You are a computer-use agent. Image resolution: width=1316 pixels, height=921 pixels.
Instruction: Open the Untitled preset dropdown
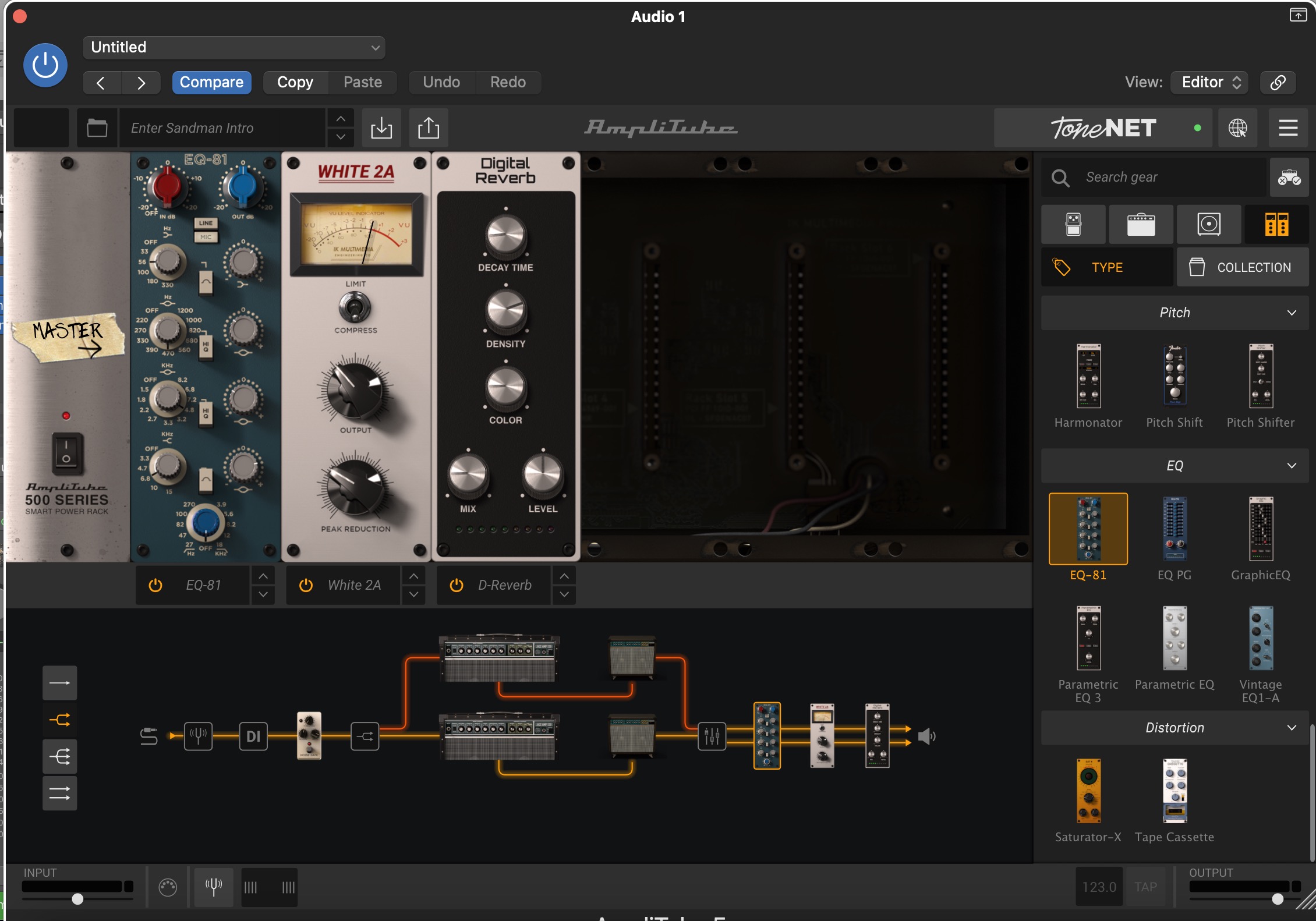tap(234, 47)
